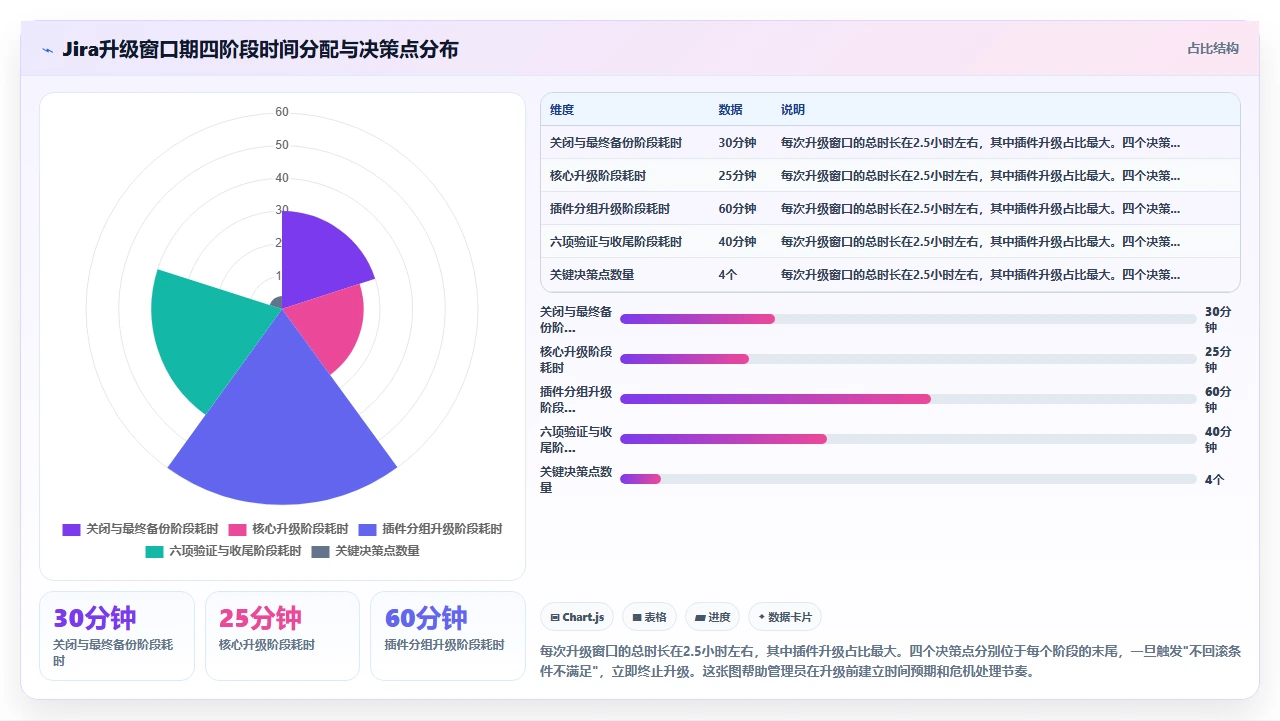Click the 4个 cell in table

(x=727, y=275)
